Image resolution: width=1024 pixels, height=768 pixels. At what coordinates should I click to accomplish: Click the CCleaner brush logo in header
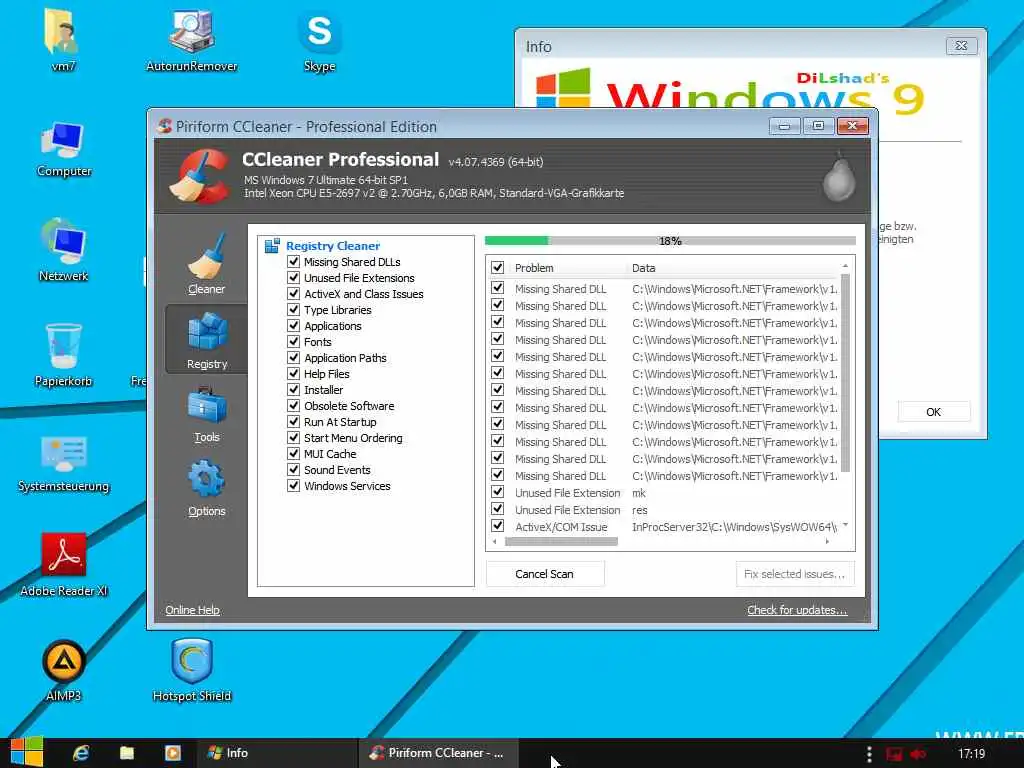pyautogui.click(x=199, y=176)
